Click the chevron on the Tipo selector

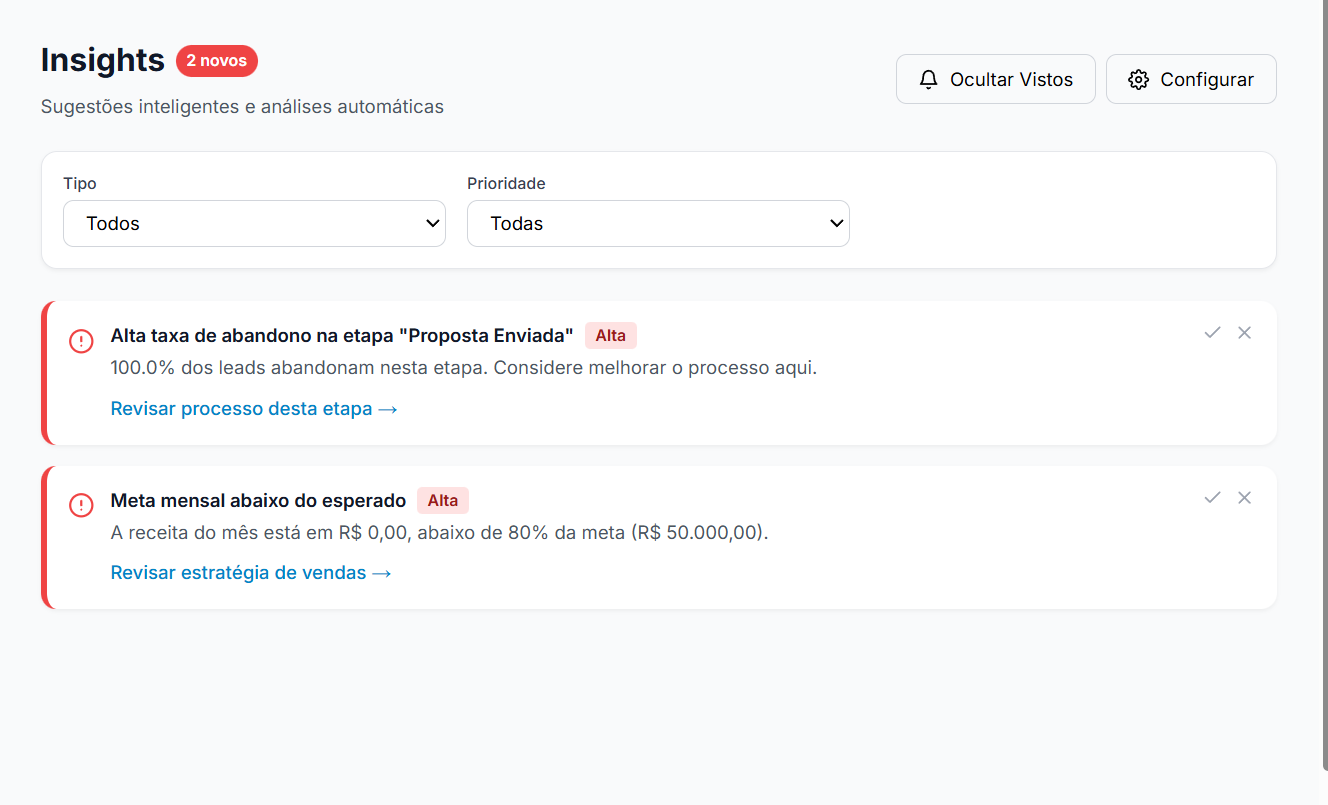coord(432,223)
